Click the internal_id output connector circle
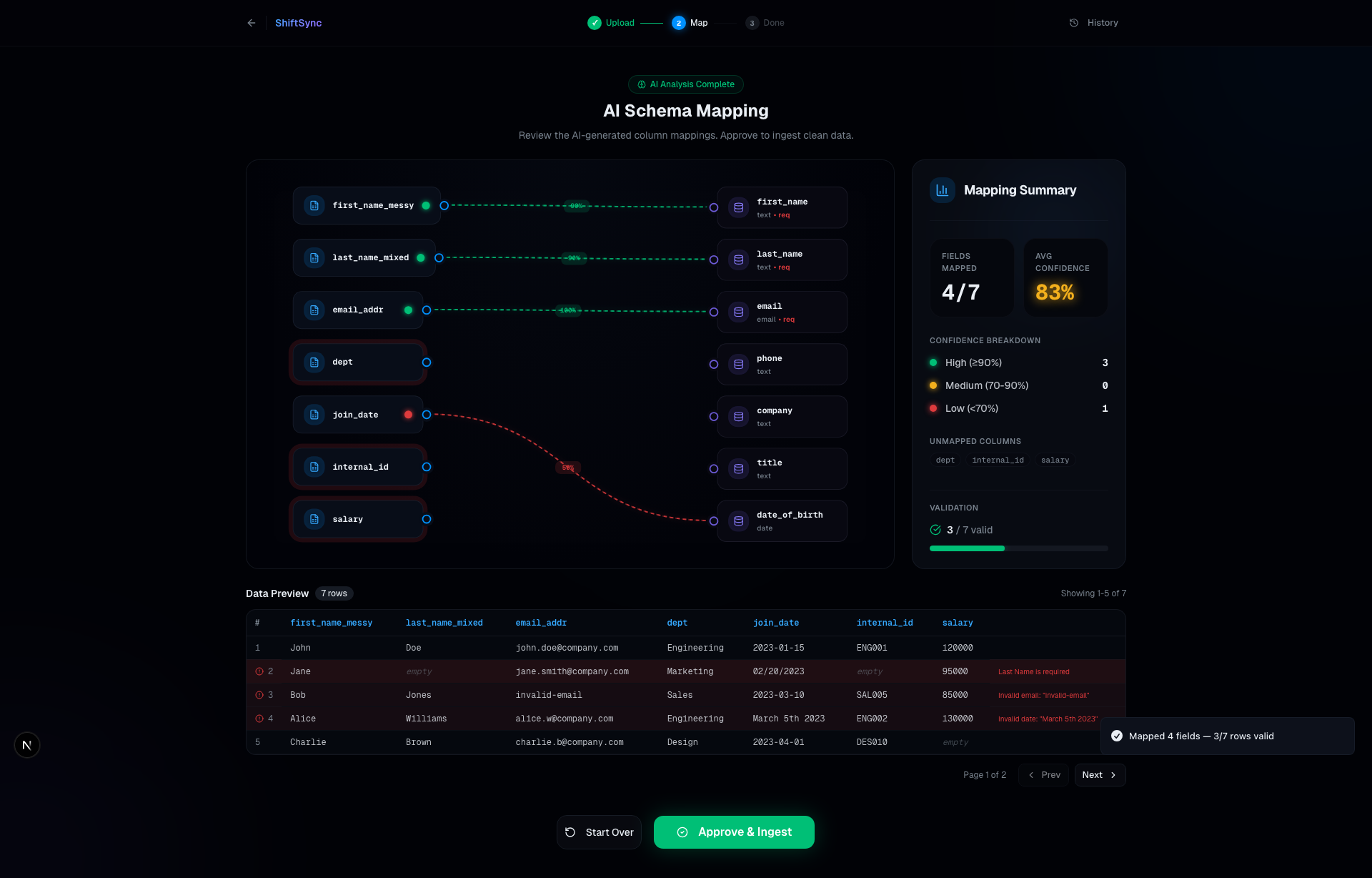 (x=427, y=467)
